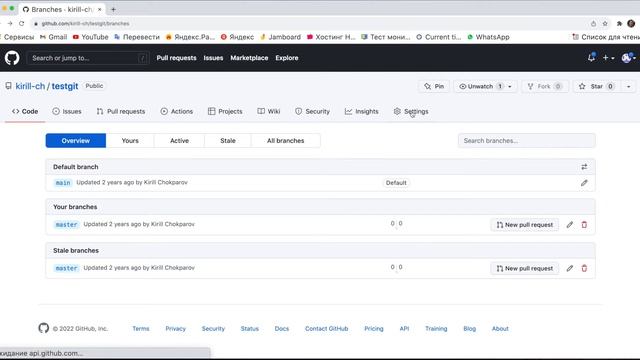Reload the page in browser toolbar
This screenshot has width=640, height=360.
(22, 24)
